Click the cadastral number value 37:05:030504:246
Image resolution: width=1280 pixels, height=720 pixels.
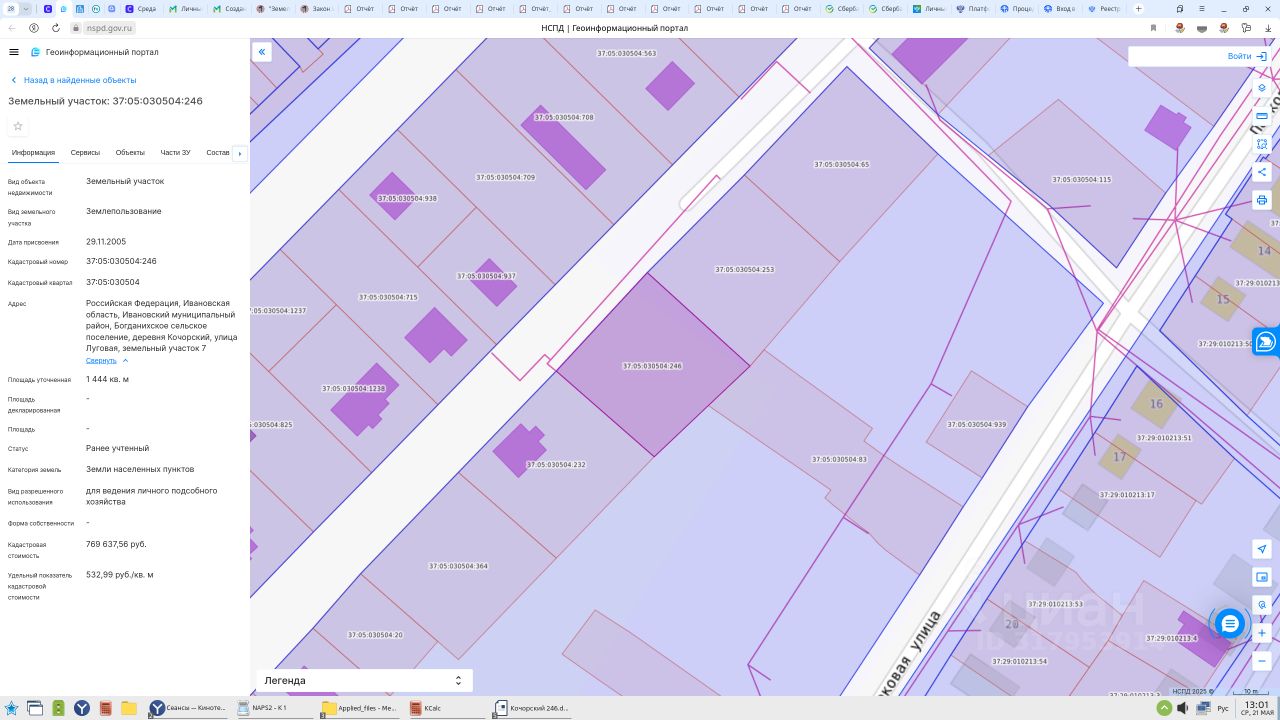pos(121,261)
